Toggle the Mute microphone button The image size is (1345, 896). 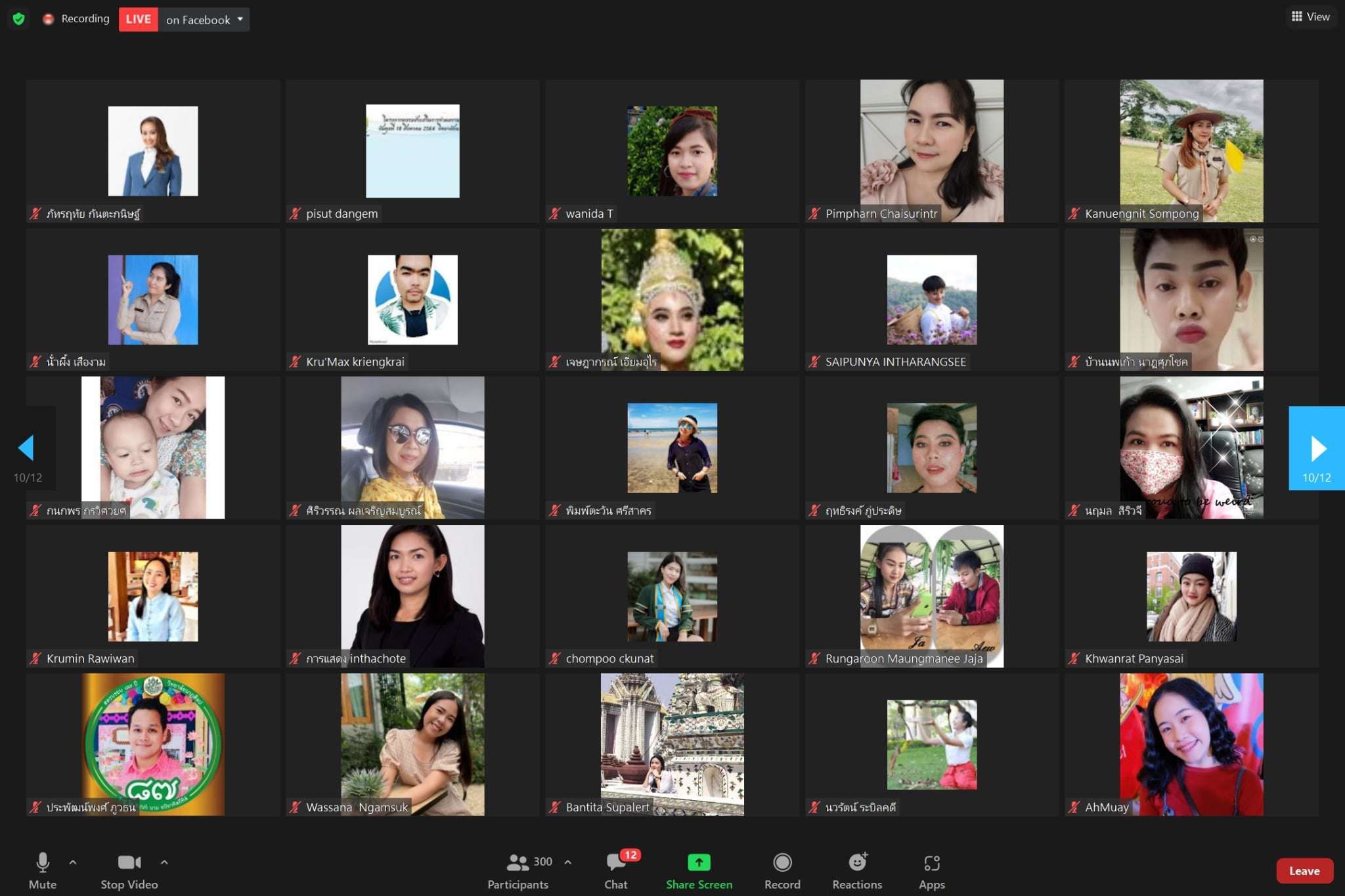click(43, 863)
